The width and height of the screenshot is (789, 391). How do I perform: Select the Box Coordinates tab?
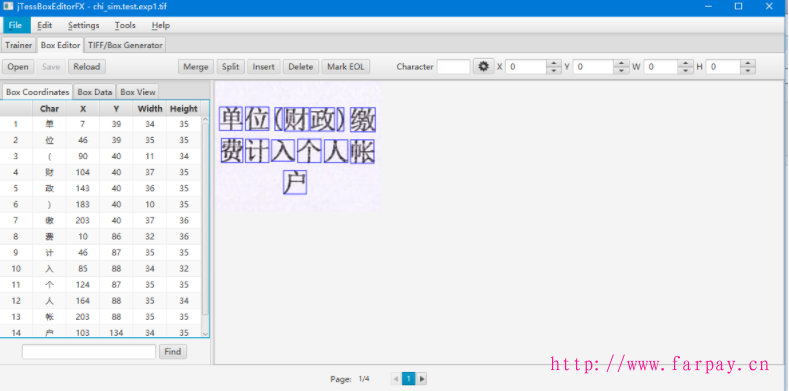38,92
